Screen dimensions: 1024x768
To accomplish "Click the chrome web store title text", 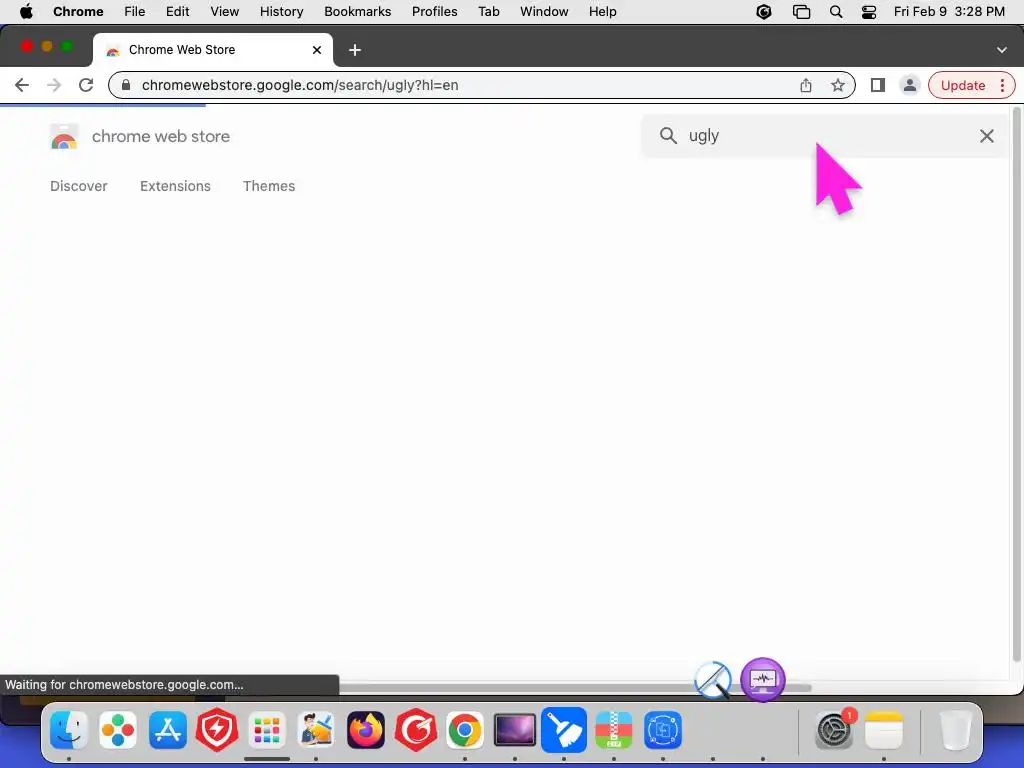I will coord(161,136).
